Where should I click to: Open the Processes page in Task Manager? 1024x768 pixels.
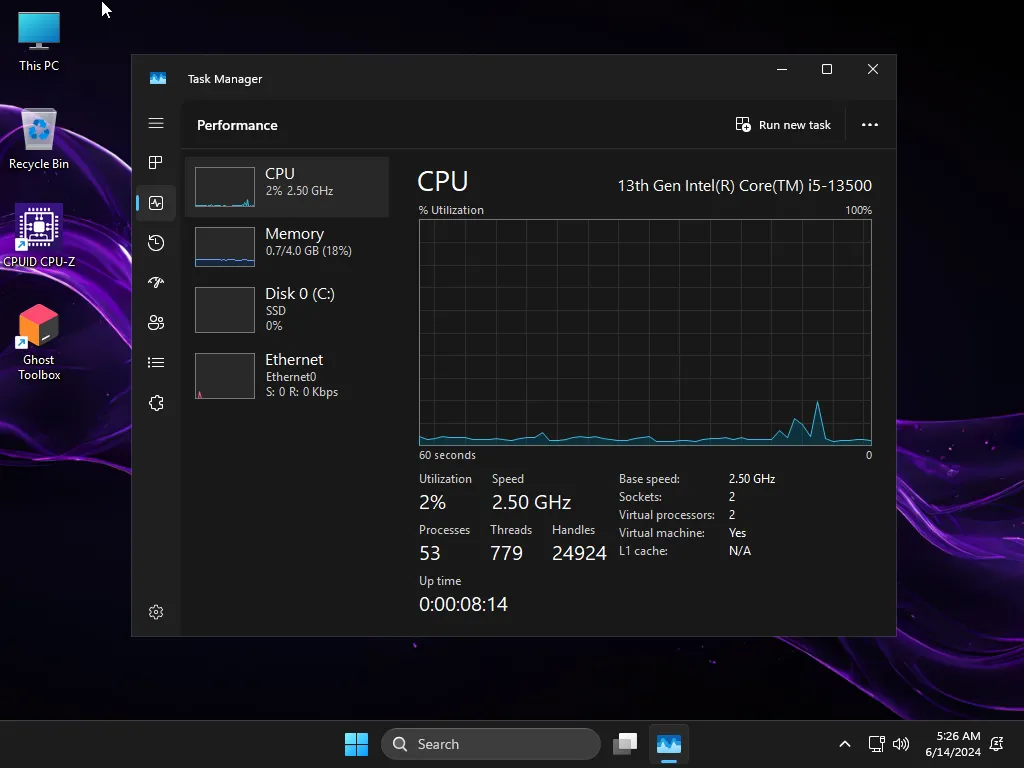click(x=156, y=162)
